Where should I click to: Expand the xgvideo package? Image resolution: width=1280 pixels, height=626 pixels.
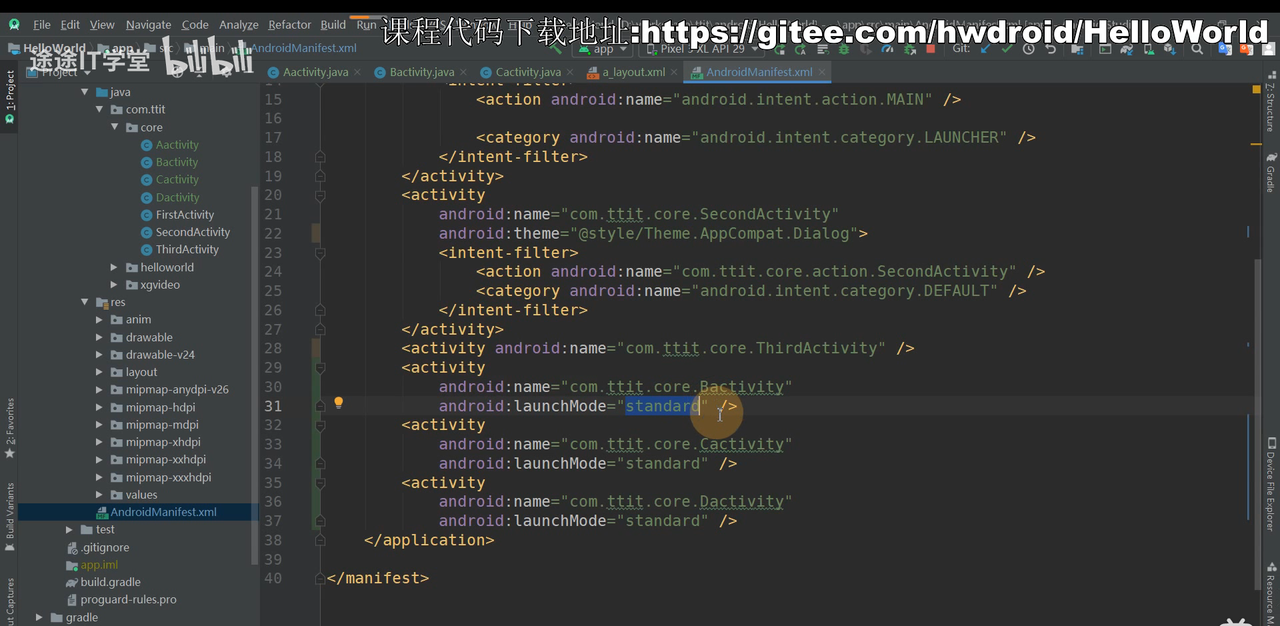(115, 285)
